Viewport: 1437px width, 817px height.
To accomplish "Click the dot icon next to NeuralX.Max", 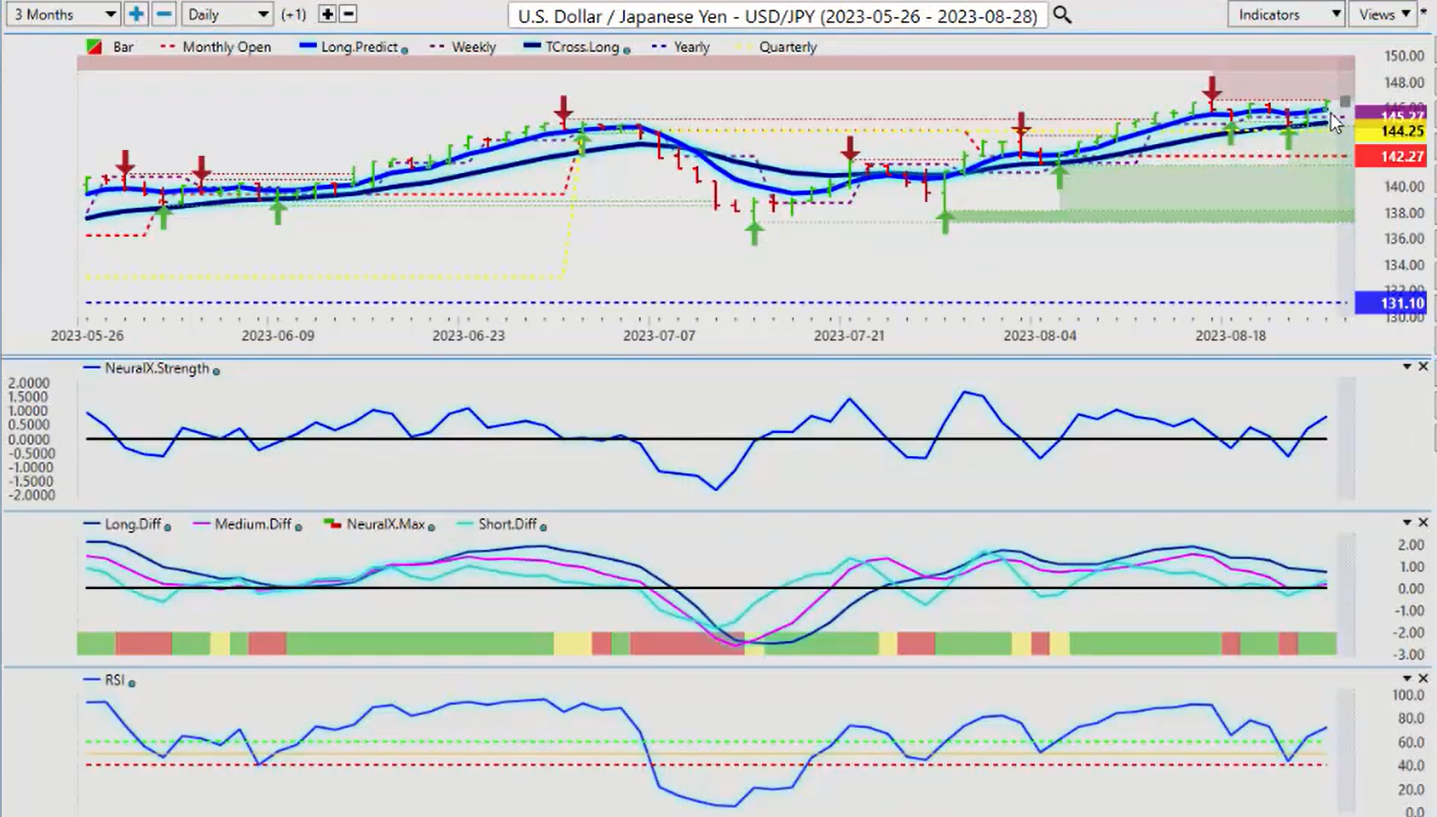I will [431, 526].
